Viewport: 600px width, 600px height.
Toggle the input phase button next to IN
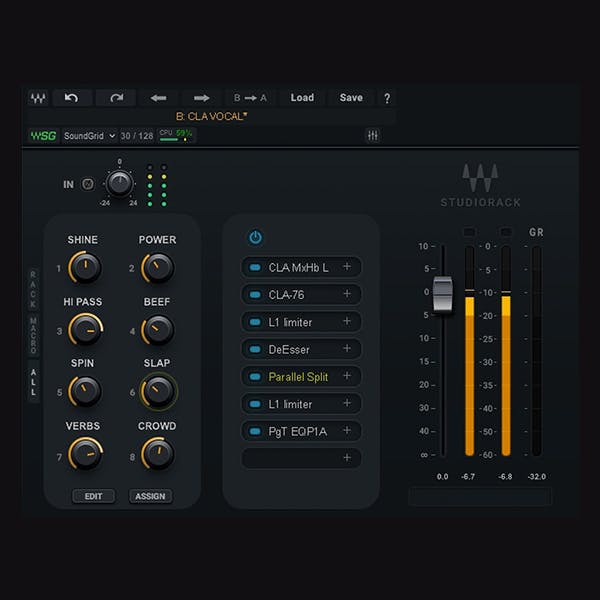(86, 184)
